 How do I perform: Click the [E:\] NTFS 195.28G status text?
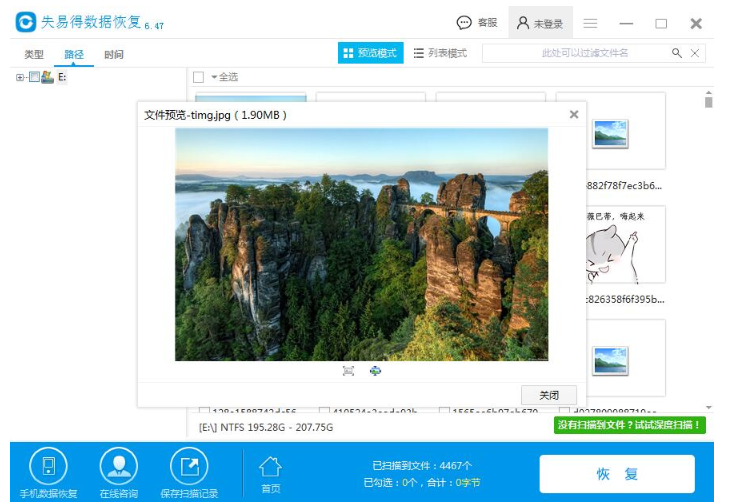(266, 427)
